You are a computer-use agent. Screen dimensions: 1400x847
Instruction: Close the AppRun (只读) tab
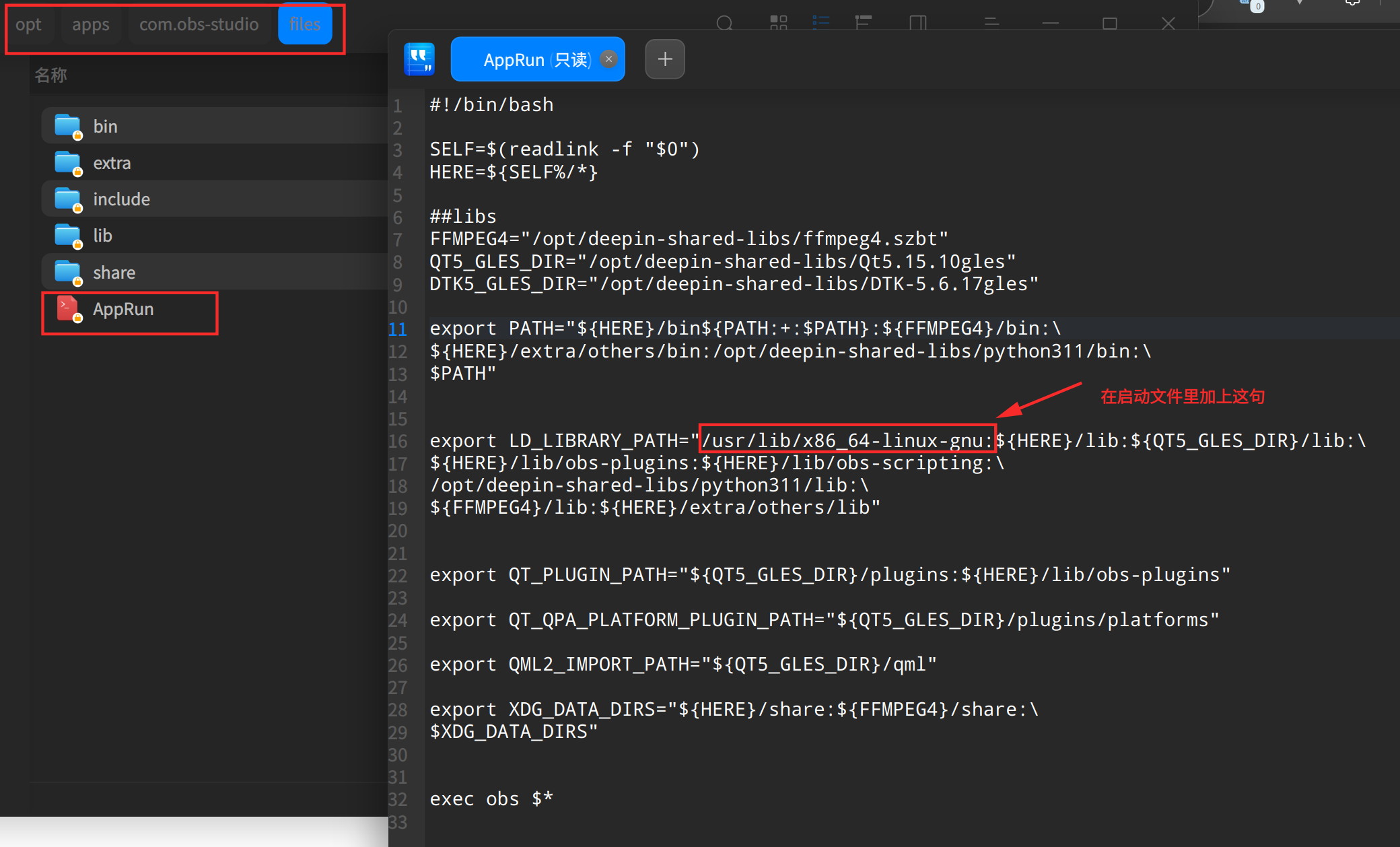tap(608, 59)
